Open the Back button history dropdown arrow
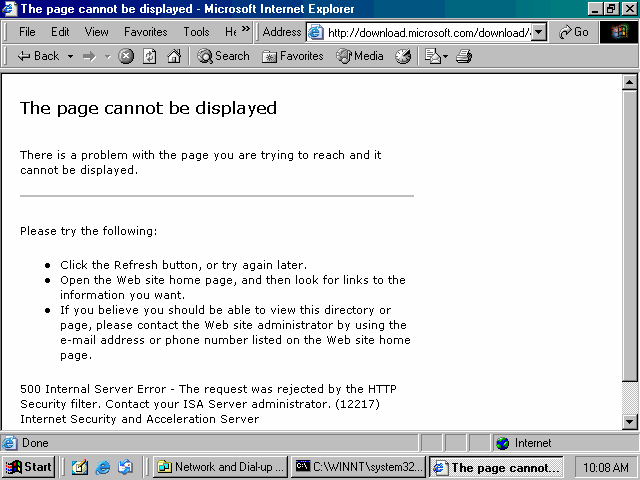Image resolution: width=640 pixels, height=480 pixels. click(71, 56)
